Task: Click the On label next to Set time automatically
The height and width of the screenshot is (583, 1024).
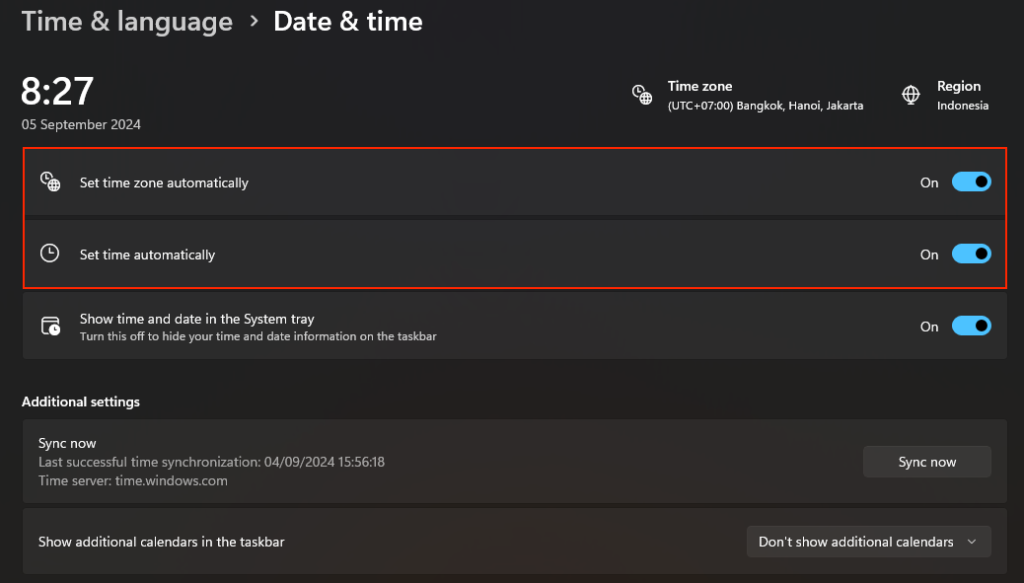Action: [x=928, y=254]
